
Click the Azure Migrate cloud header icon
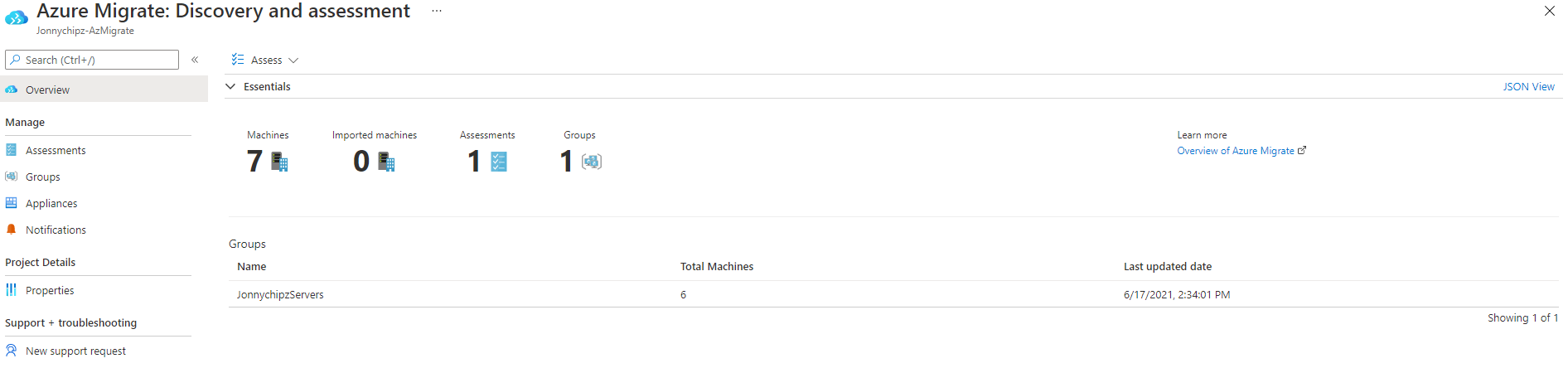pyautogui.click(x=17, y=17)
